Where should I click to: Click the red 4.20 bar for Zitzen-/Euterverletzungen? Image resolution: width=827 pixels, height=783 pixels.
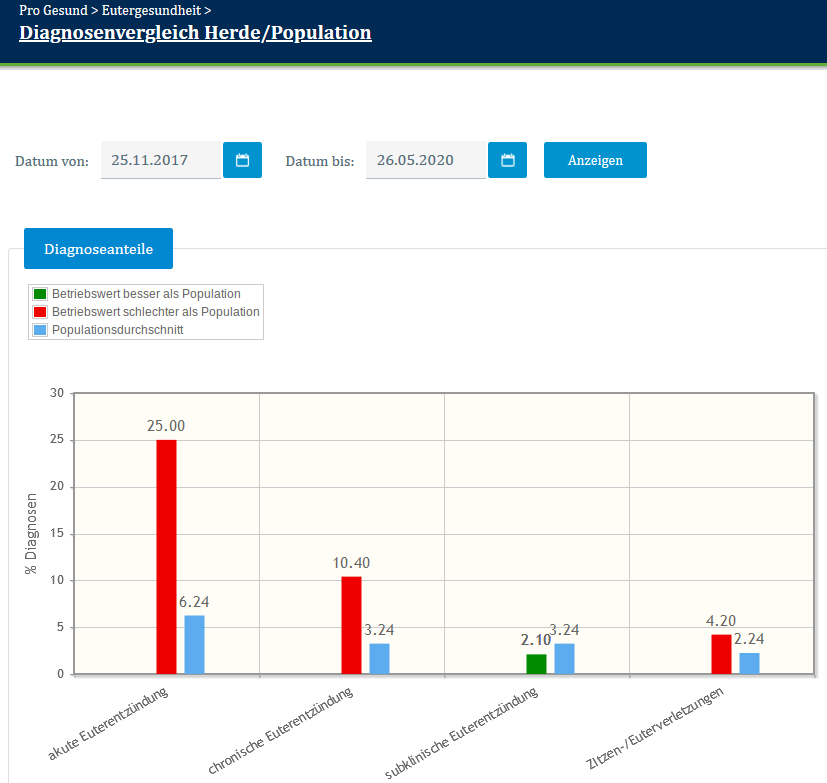point(721,654)
